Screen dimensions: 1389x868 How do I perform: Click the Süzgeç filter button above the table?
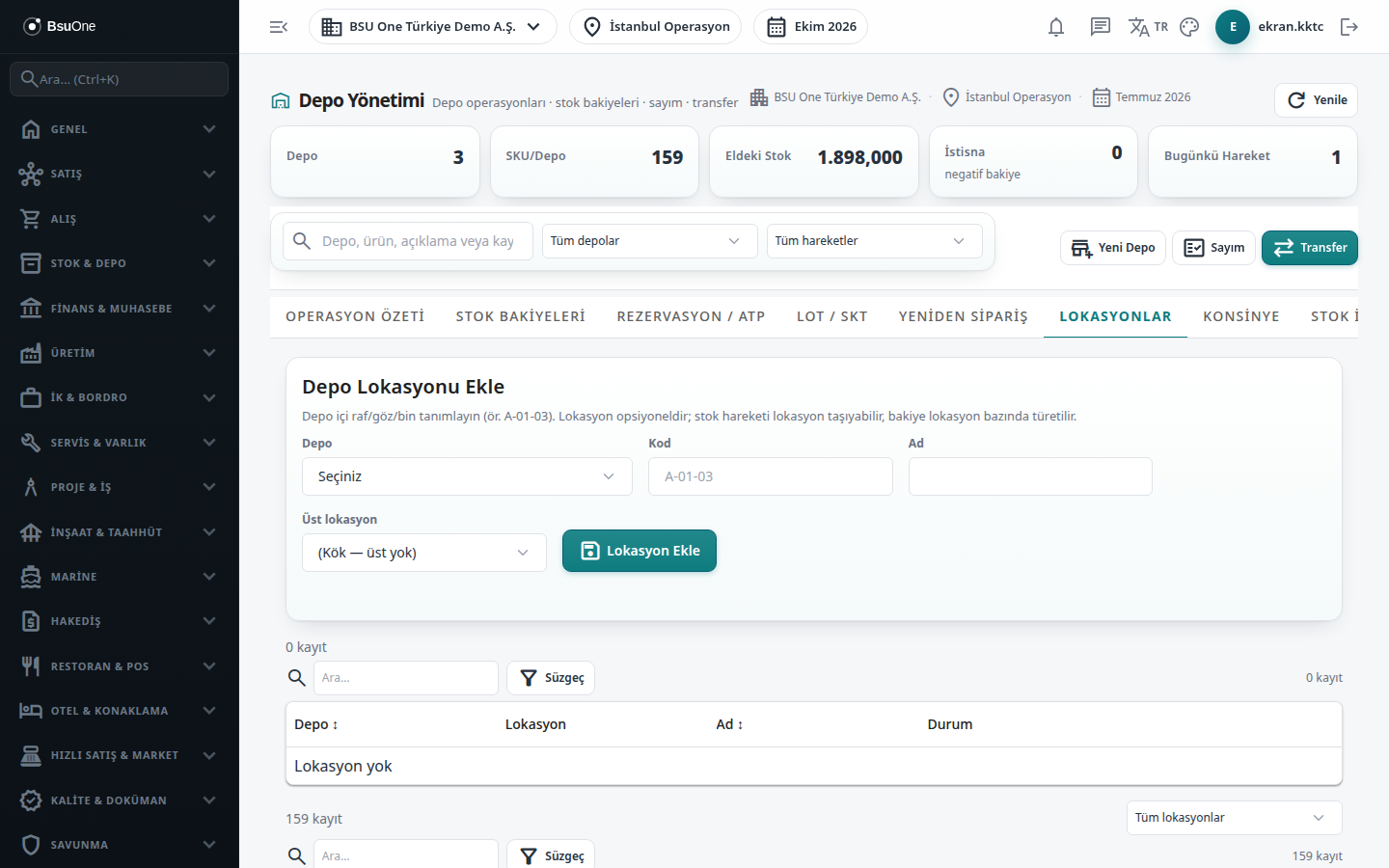pos(551,678)
